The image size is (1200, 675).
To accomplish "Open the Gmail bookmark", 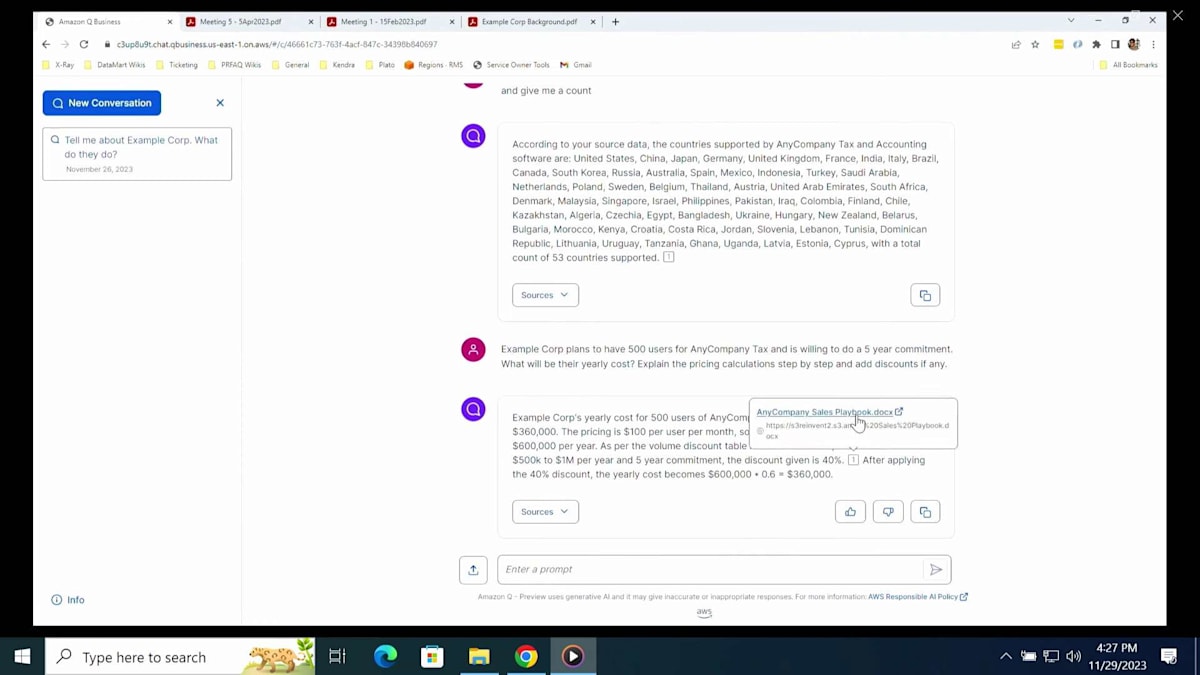I will click(575, 65).
